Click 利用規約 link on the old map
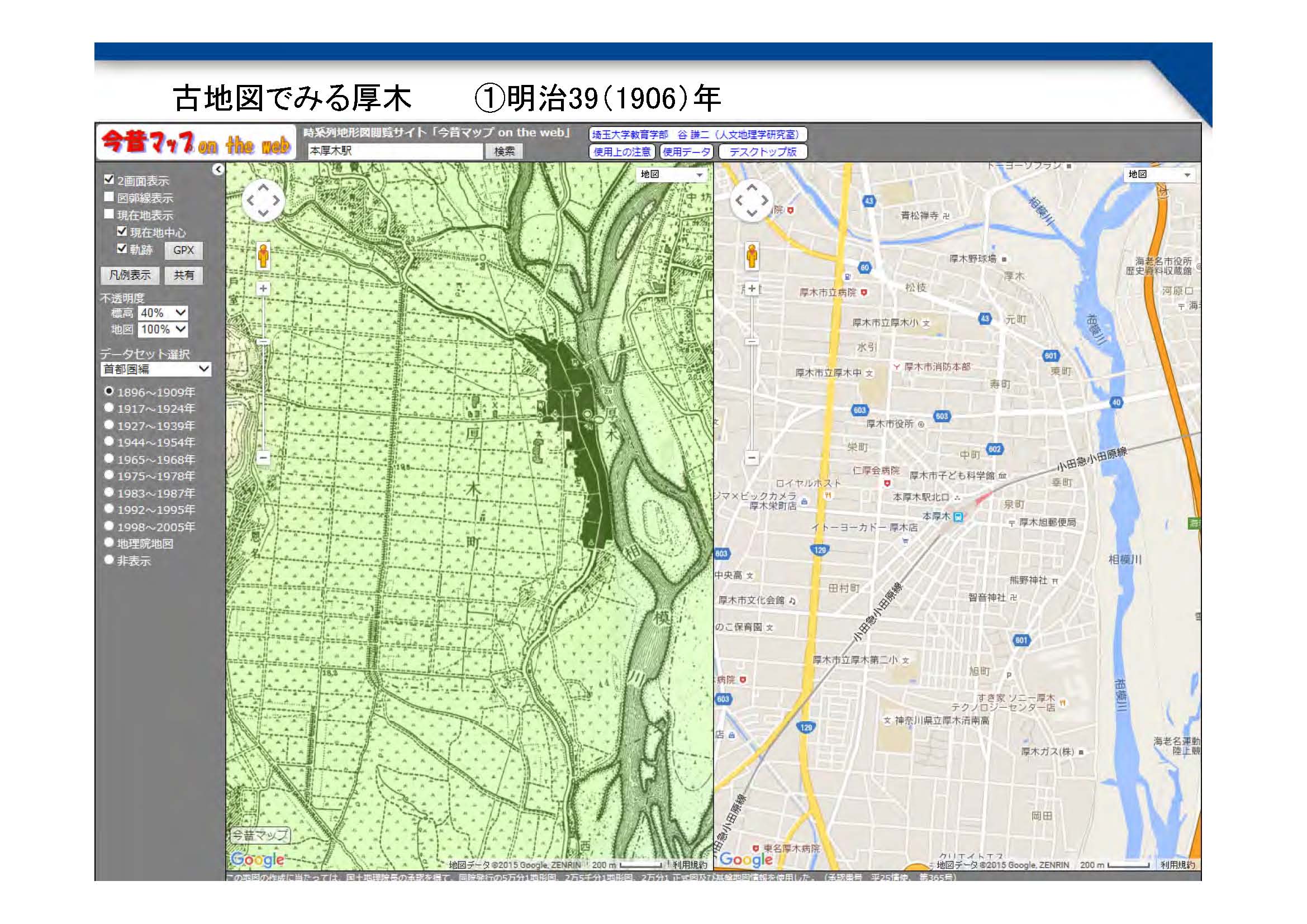 point(690,865)
